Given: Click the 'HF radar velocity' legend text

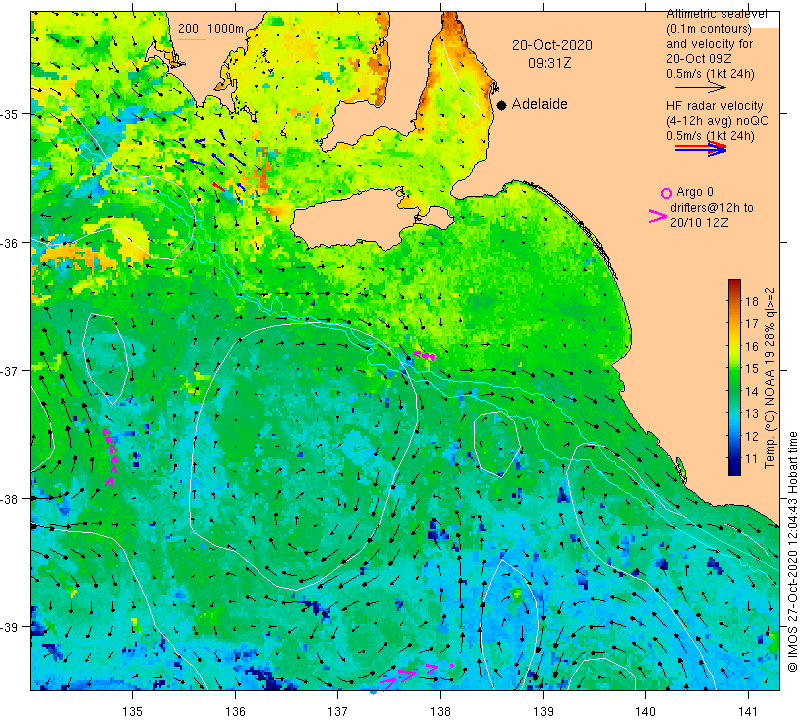Looking at the screenshot, I should [x=714, y=106].
